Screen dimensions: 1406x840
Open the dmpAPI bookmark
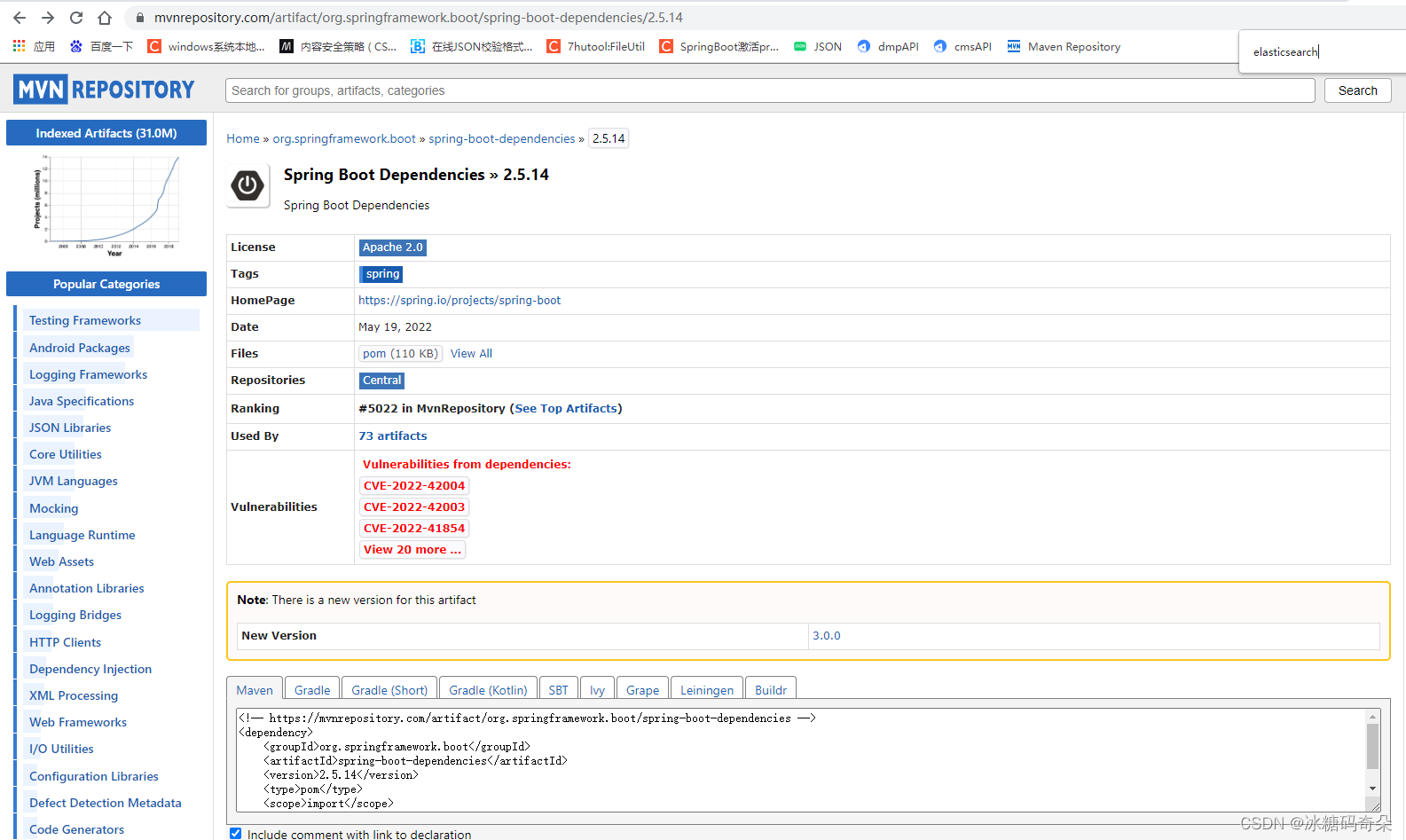pyautogui.click(x=887, y=46)
